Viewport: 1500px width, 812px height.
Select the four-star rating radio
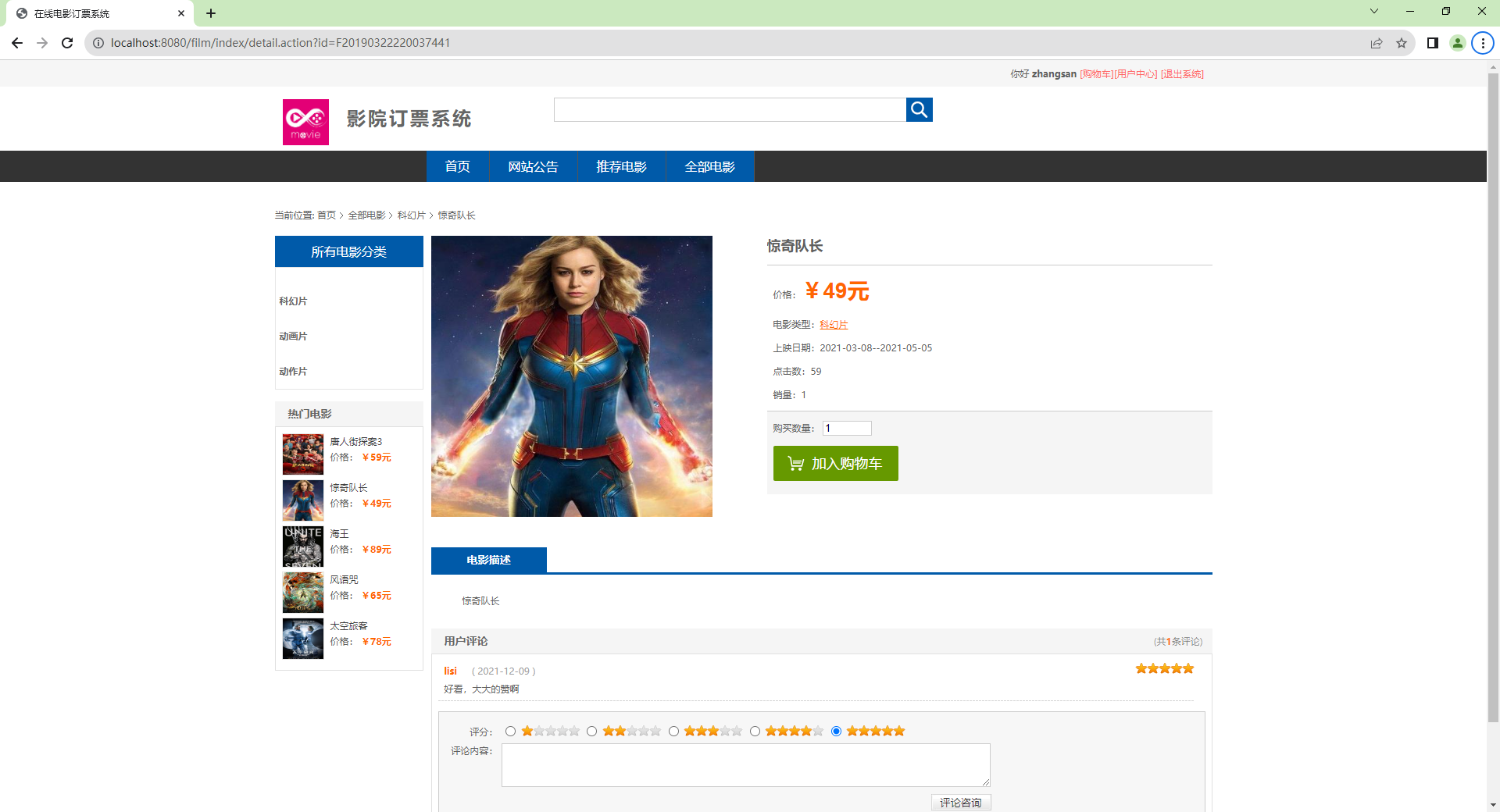pyautogui.click(x=755, y=732)
